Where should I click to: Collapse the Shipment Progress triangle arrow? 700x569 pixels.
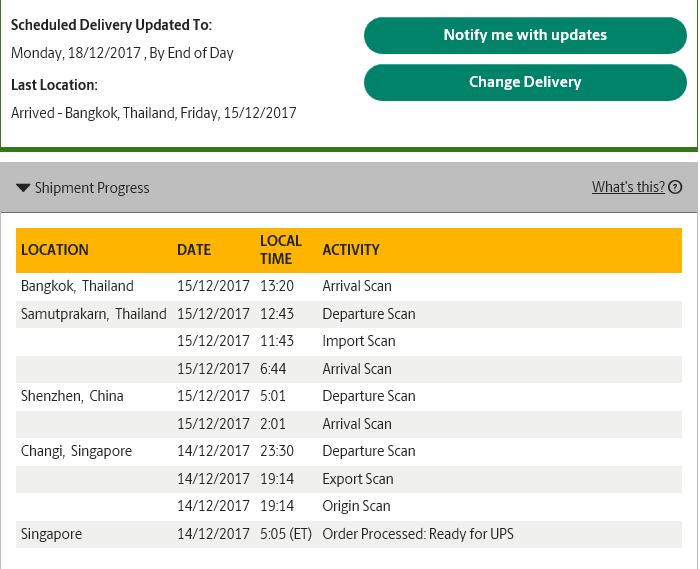click(23, 188)
